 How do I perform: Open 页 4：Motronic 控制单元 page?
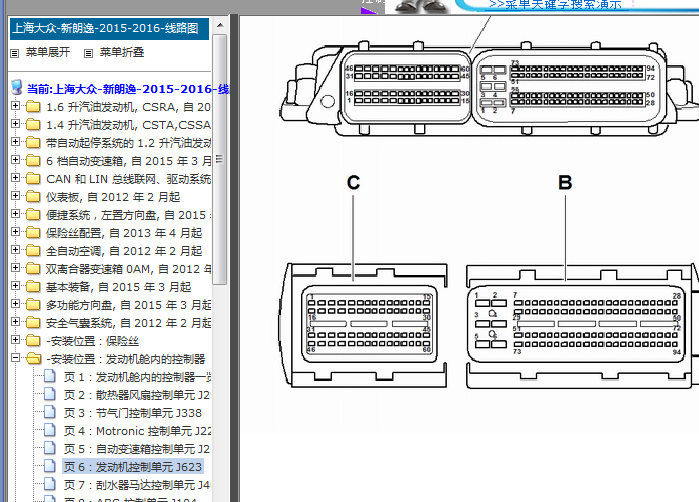137,431
